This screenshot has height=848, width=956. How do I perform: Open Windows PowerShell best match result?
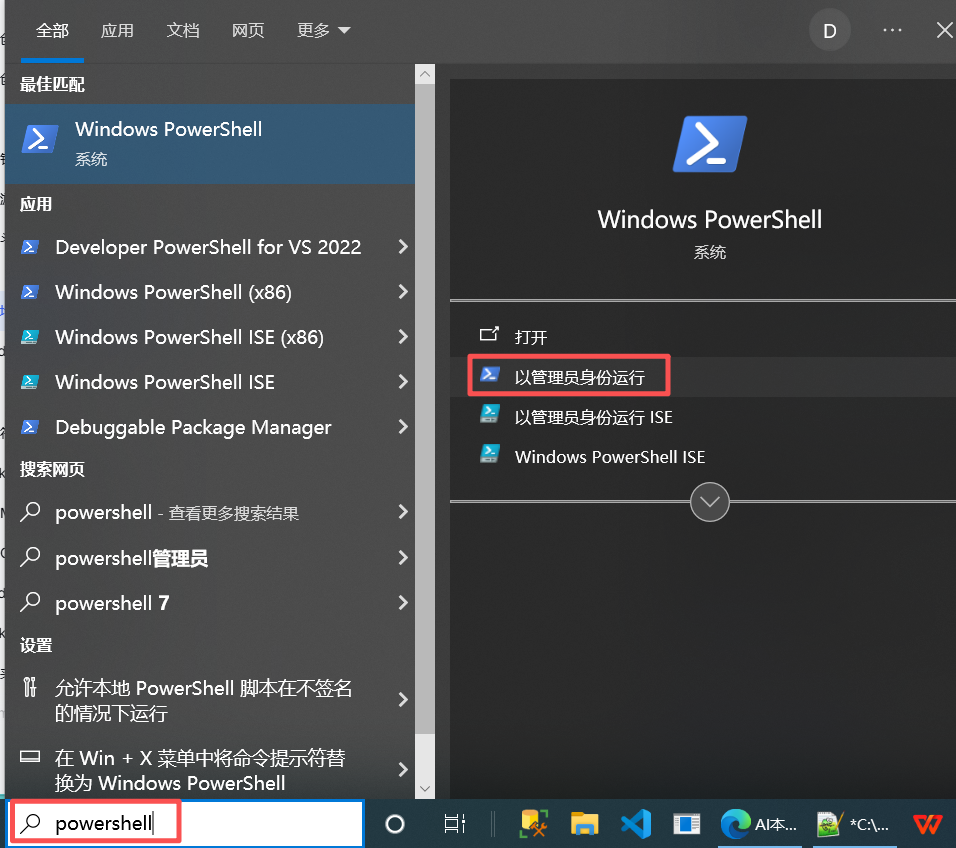tap(210, 144)
